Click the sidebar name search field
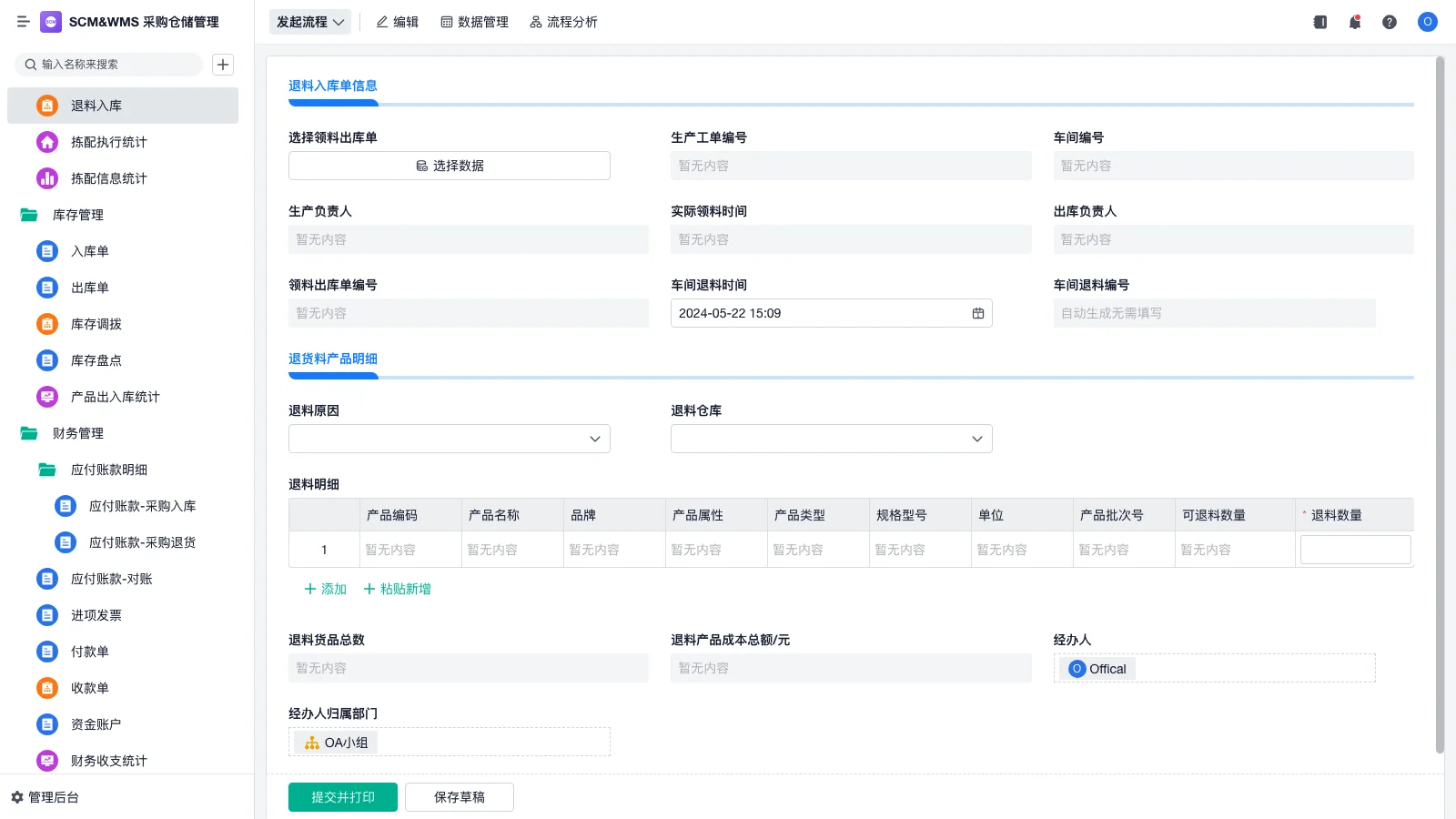Image resolution: width=1456 pixels, height=819 pixels. click(108, 65)
